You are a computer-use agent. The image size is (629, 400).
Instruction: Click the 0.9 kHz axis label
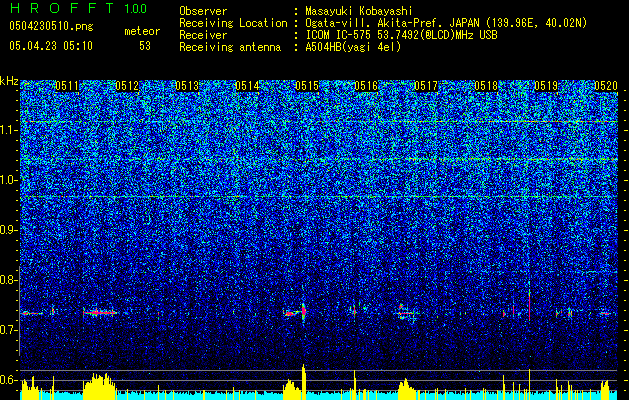click(x=9, y=230)
